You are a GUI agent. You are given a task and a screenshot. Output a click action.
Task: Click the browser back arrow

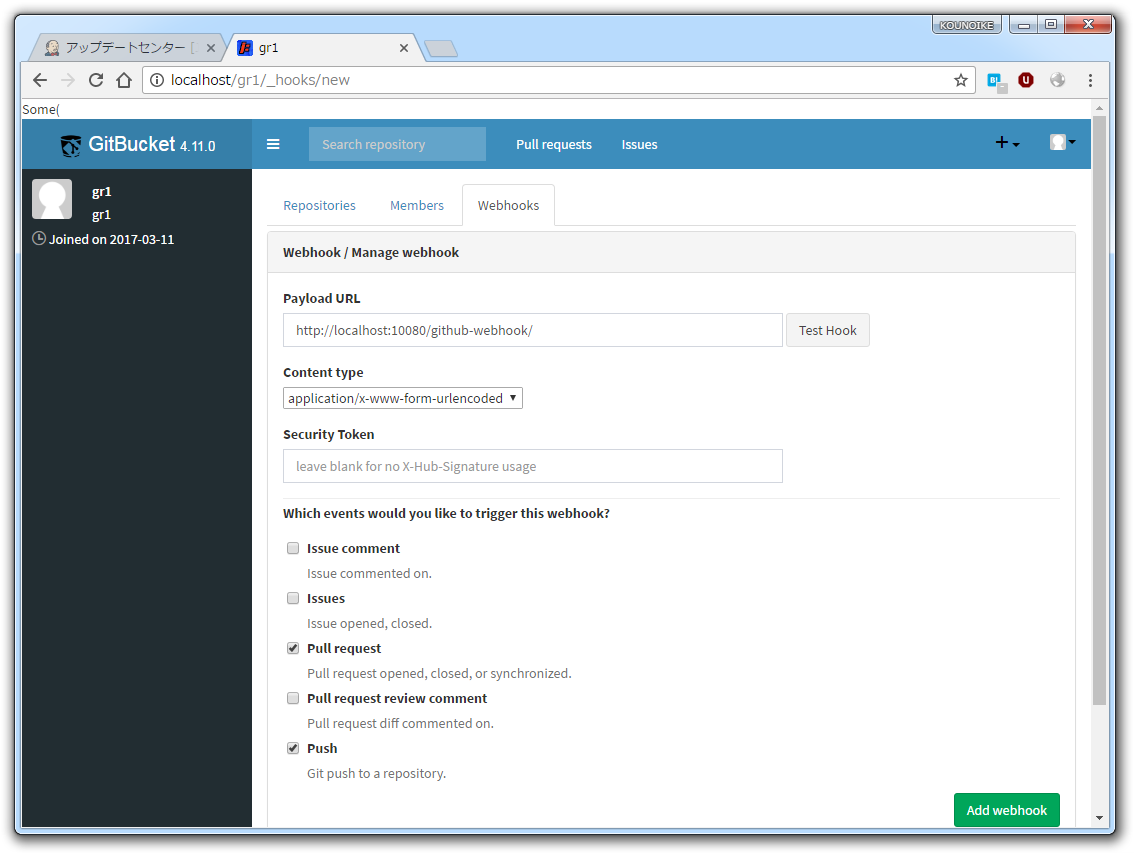39,80
